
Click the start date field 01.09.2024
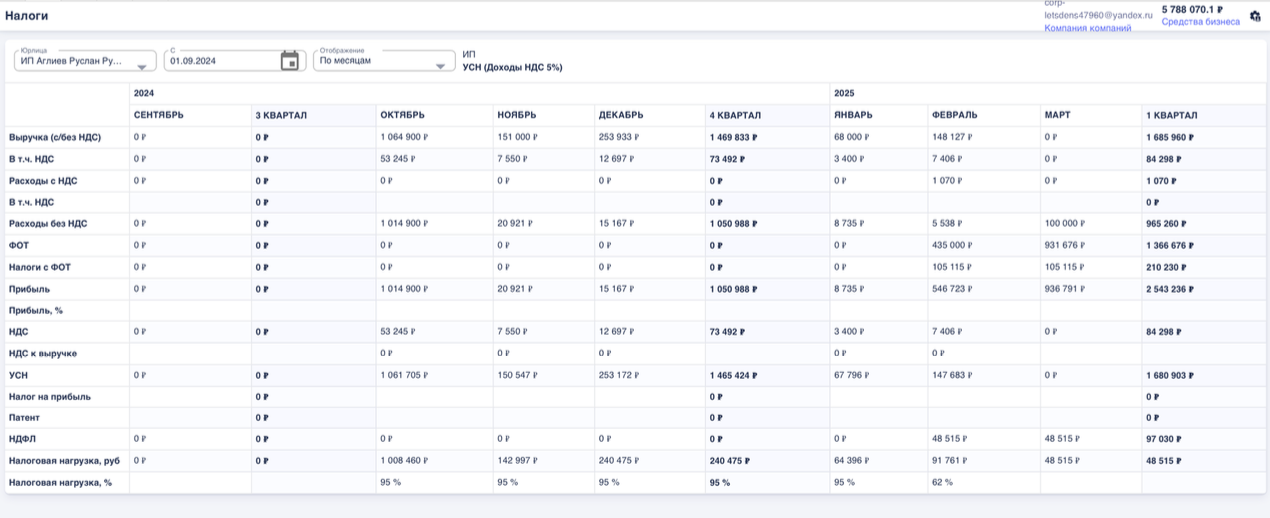(220, 61)
